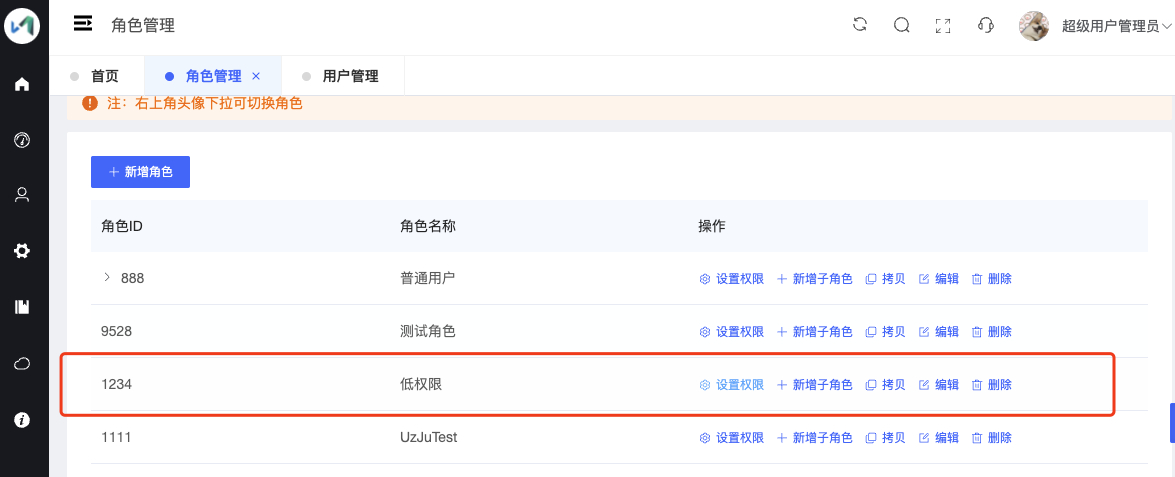
Task: Open the search icon in header
Action: 901,25
